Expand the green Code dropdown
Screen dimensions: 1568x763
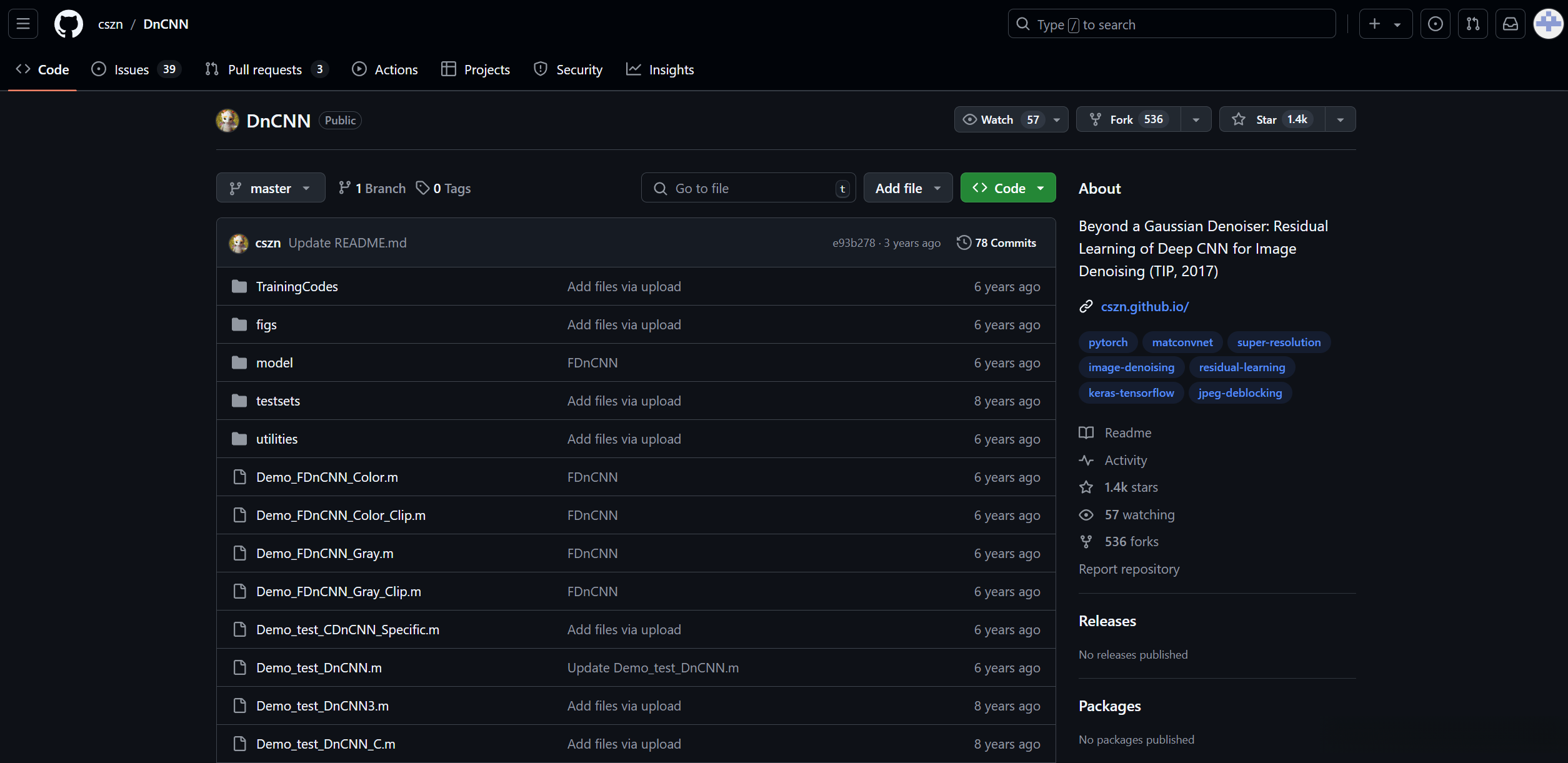click(1007, 188)
